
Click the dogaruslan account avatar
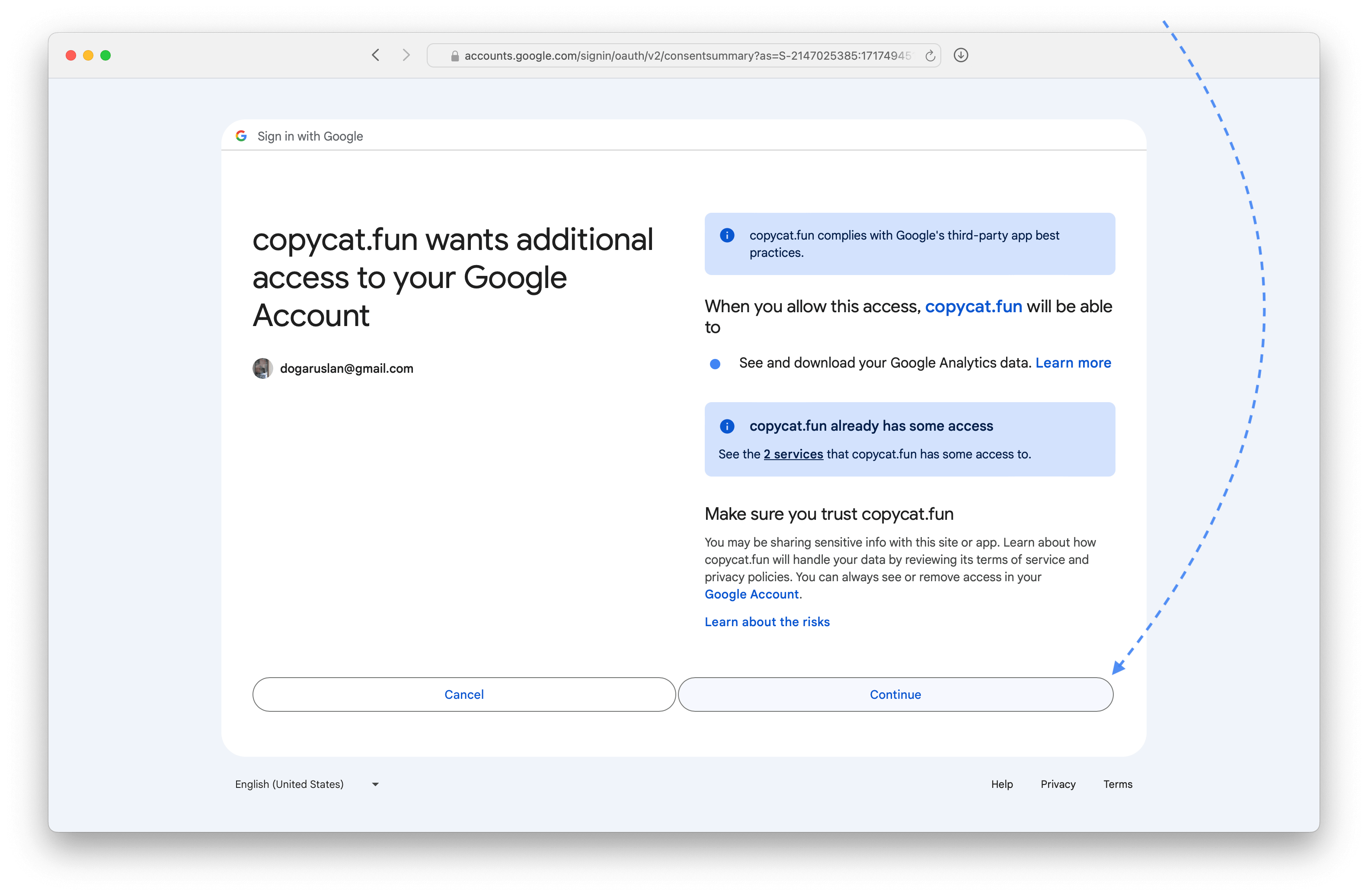(x=263, y=368)
